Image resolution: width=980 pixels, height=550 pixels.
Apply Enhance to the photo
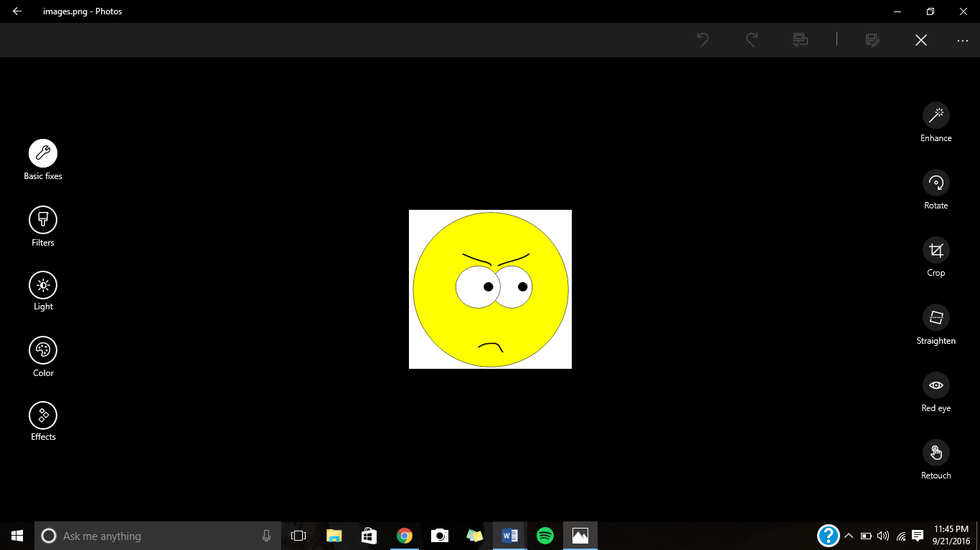pyautogui.click(x=936, y=116)
